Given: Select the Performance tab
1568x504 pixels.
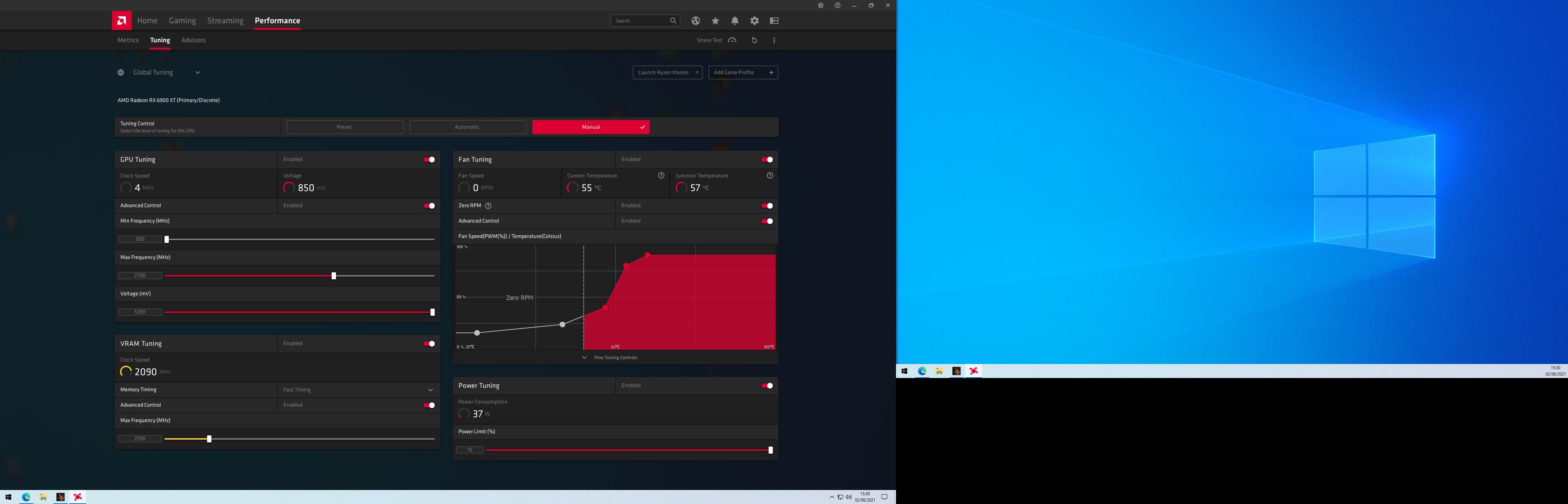Looking at the screenshot, I should click(277, 21).
